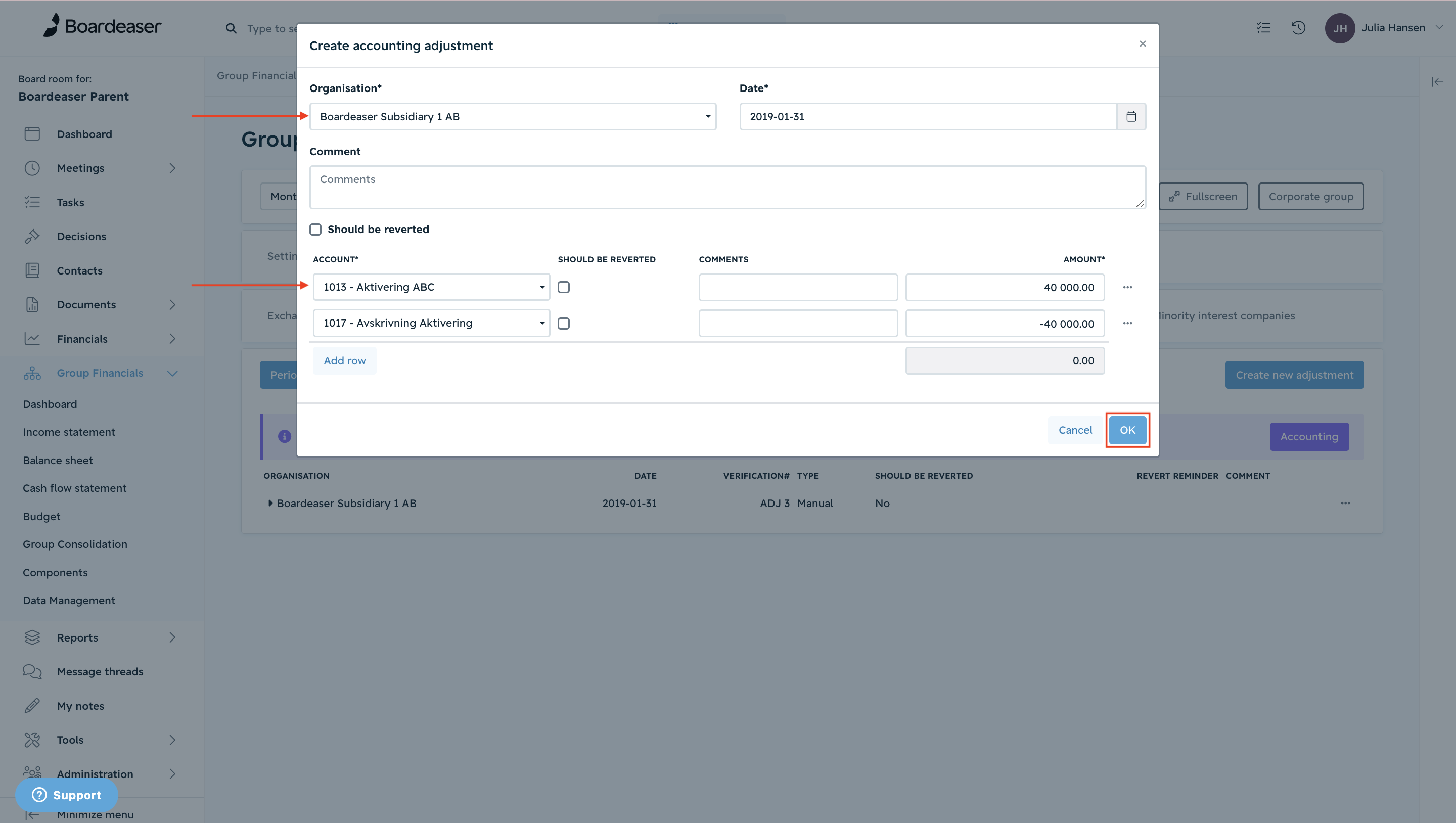This screenshot has width=1456, height=823.
Task: Go to Income statement
Action: coord(69,432)
